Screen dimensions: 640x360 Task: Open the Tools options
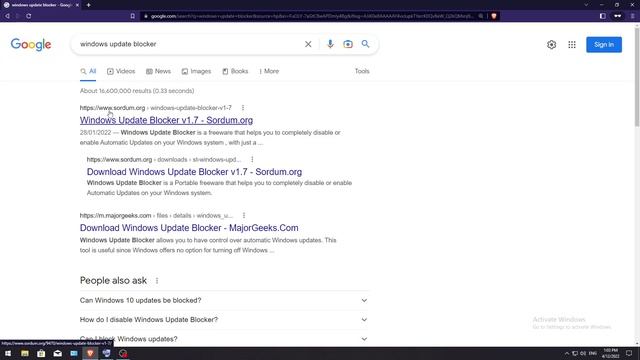coord(362,71)
